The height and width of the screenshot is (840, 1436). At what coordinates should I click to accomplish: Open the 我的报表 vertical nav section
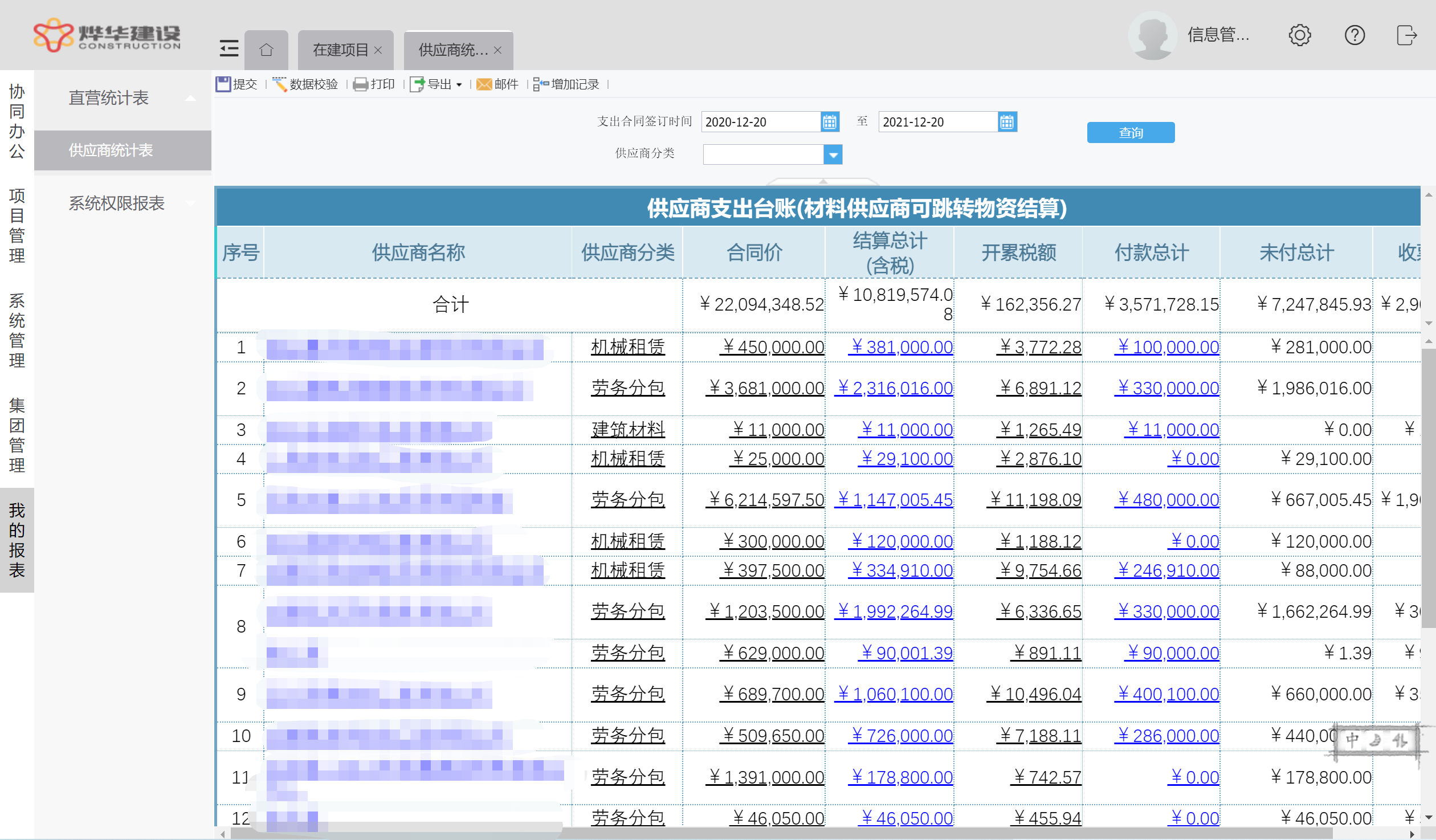pyautogui.click(x=17, y=540)
